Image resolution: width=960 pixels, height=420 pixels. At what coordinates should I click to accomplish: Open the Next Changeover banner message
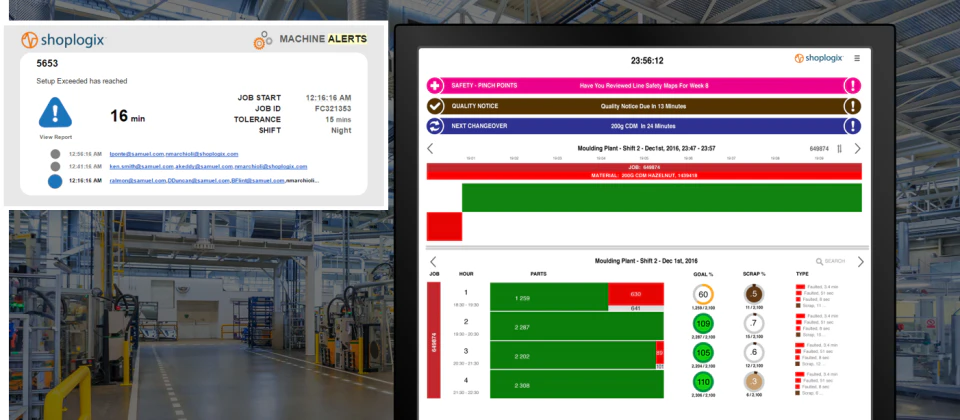click(643, 126)
